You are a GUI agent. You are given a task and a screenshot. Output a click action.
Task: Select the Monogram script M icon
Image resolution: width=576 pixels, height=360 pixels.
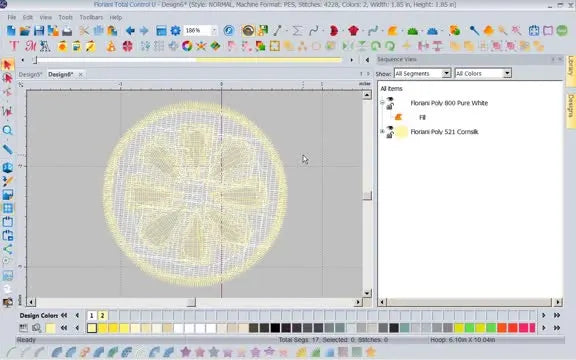click(30, 46)
